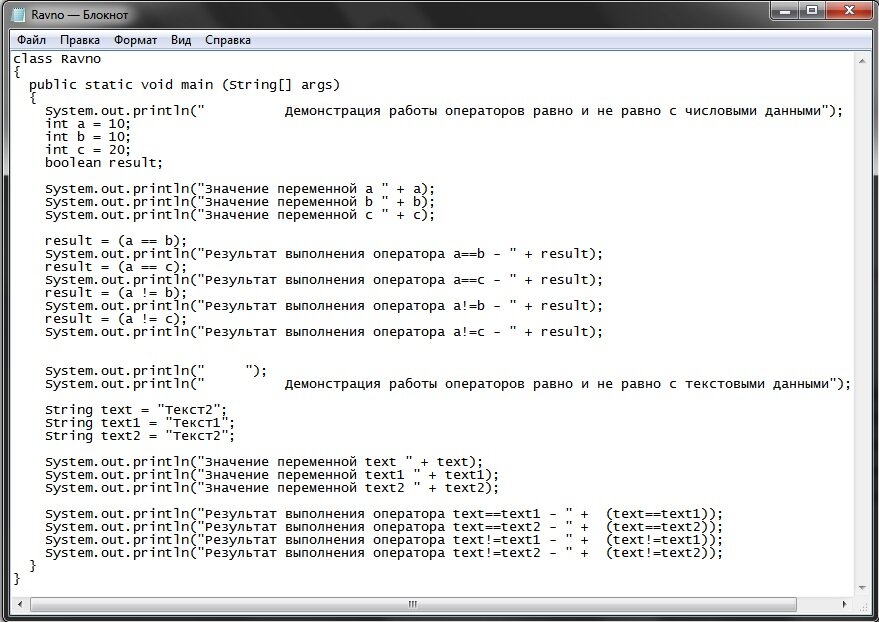Click the line 'result = (a == c);'
879x622 pixels.
[116, 267]
